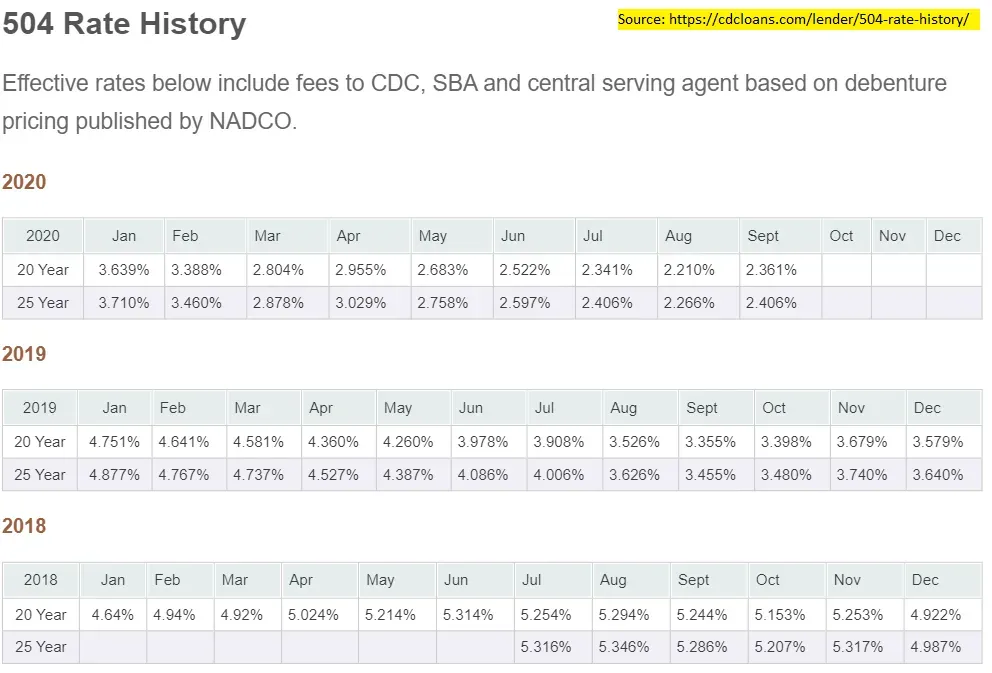992x673 pixels.
Task: Click the 5.024% April 2018 rate
Action: (313, 615)
